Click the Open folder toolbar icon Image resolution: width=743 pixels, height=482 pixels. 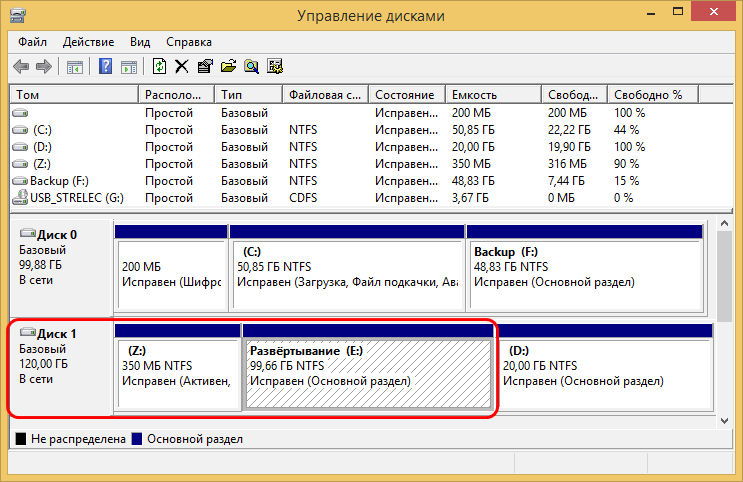(x=228, y=67)
